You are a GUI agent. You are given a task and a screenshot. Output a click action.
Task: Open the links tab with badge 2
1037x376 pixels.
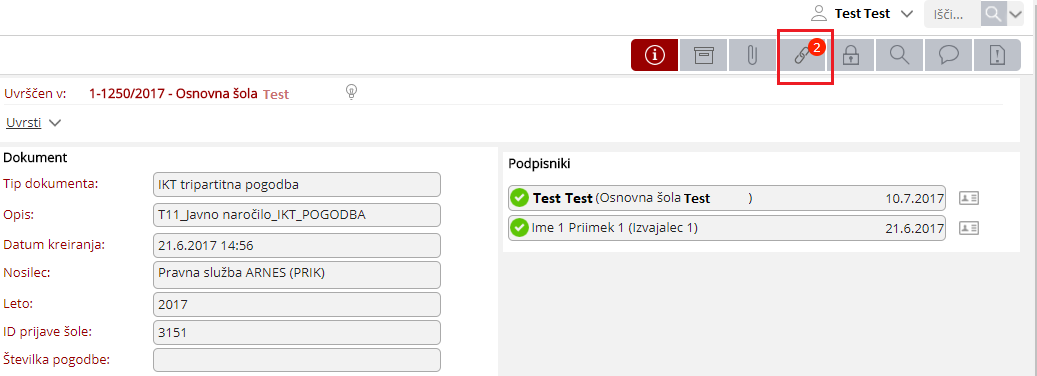802,56
